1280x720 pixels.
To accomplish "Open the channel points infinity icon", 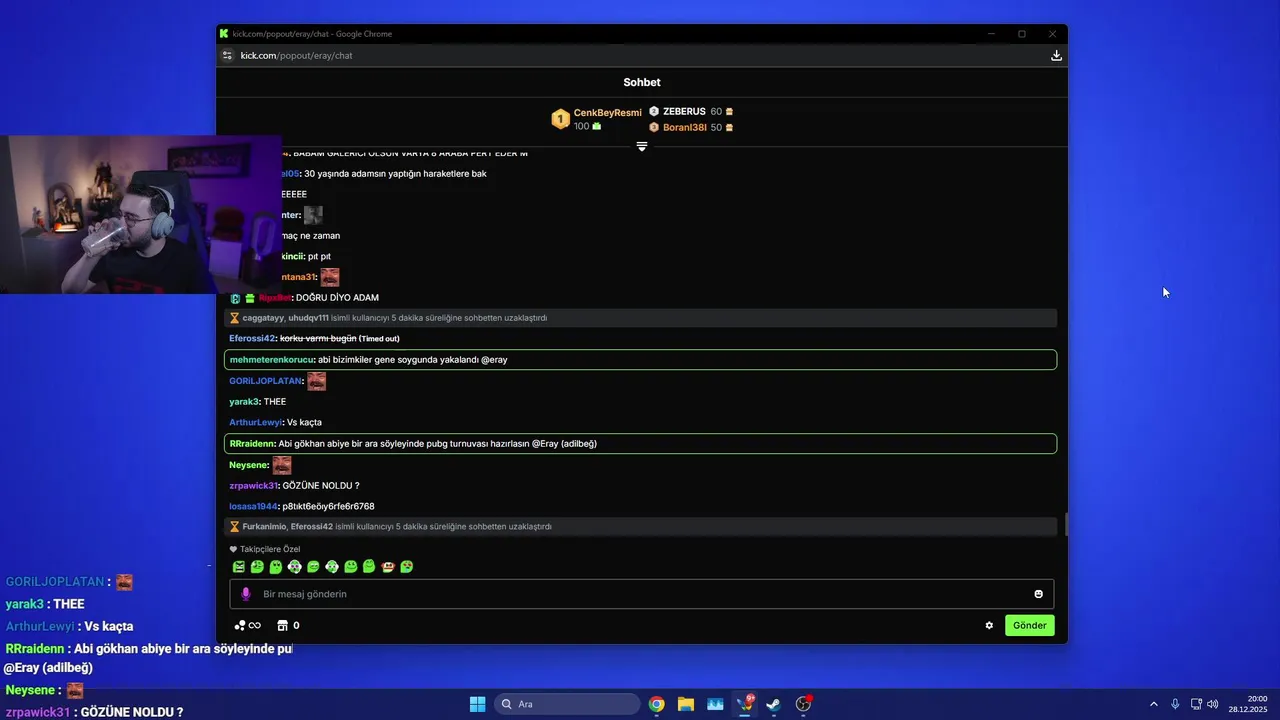I will 247,626.
